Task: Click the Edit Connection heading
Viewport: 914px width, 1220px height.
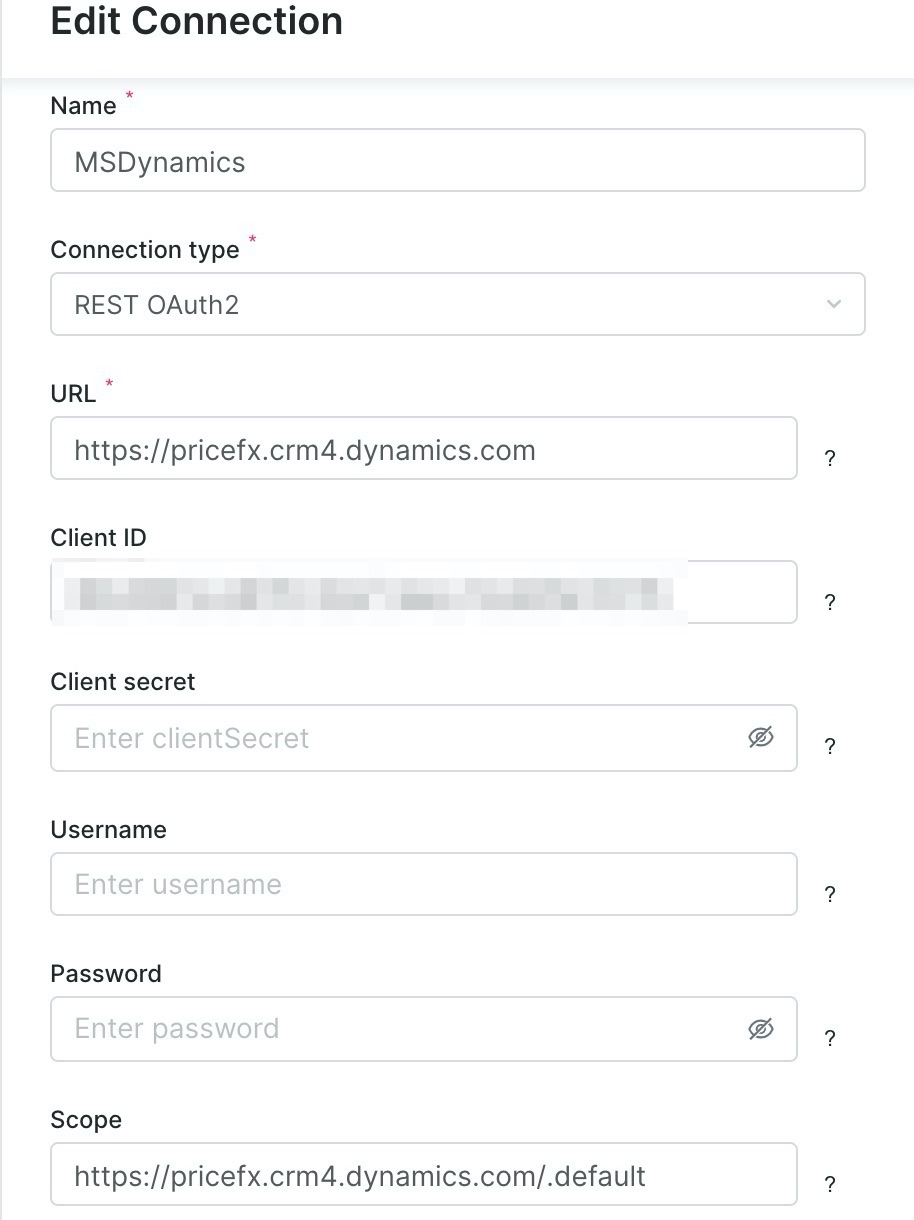Action: [197, 22]
